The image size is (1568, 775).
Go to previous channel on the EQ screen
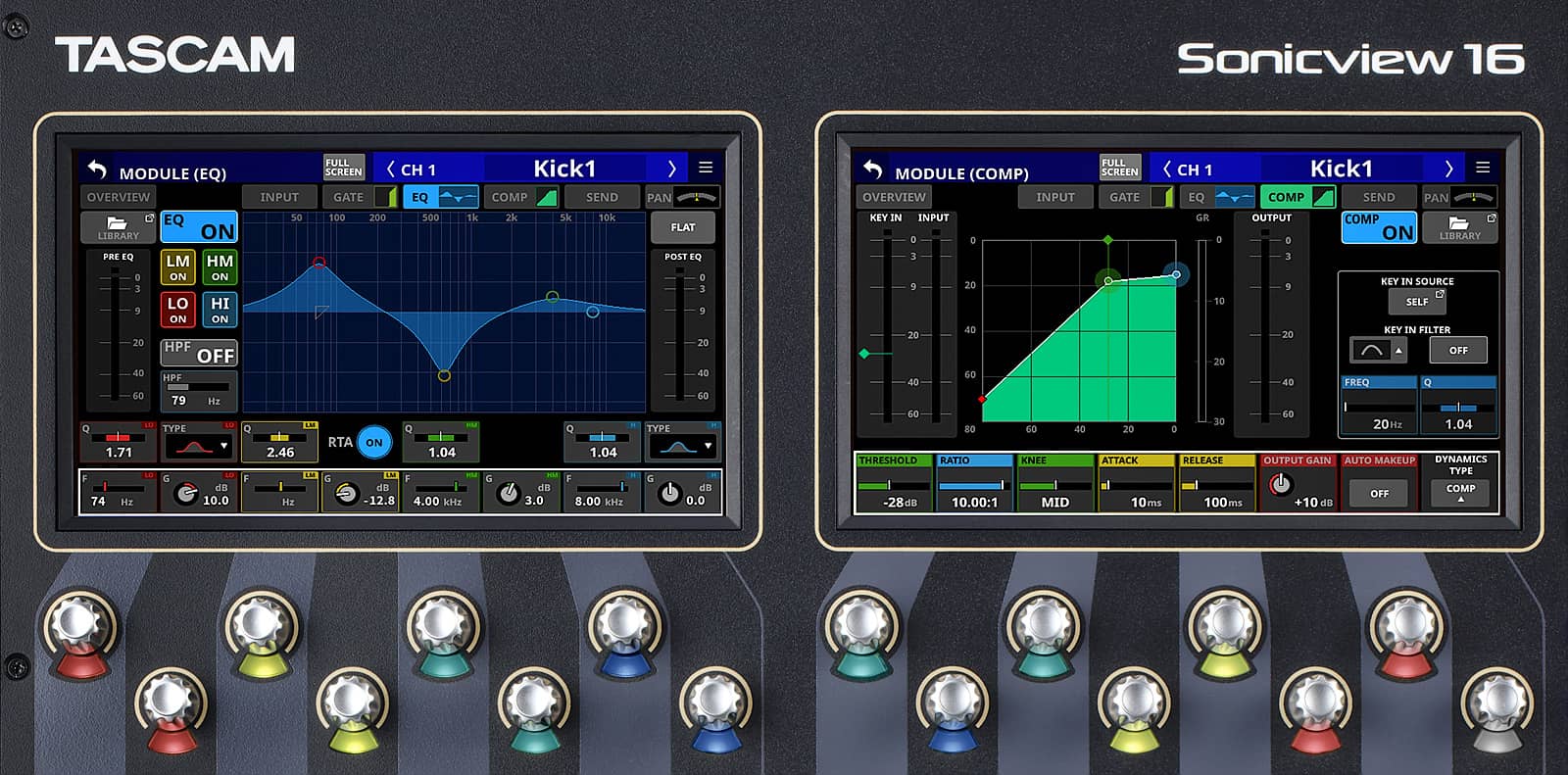(x=390, y=169)
